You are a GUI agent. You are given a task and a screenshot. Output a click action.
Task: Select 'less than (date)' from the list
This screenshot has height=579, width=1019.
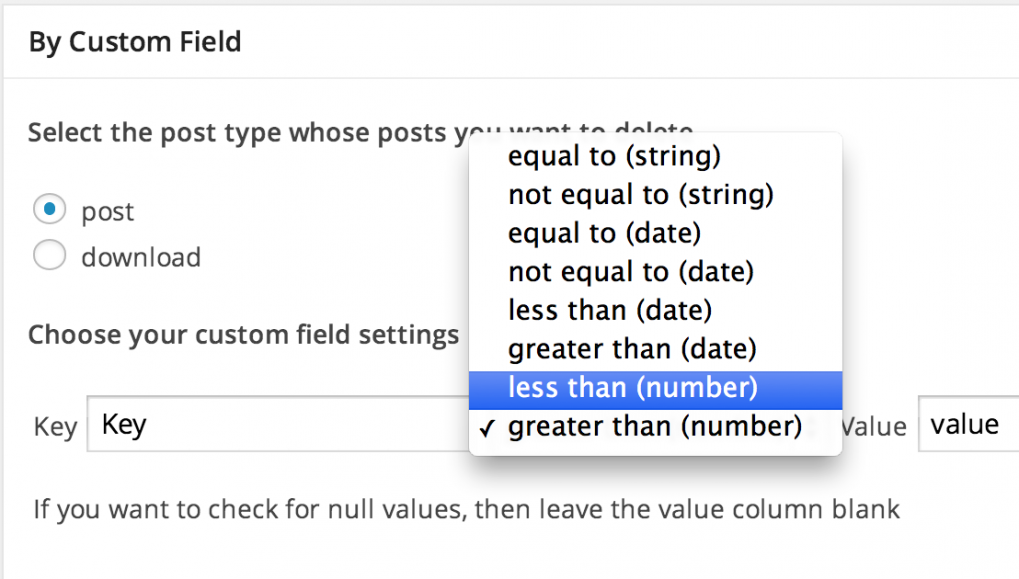point(609,310)
